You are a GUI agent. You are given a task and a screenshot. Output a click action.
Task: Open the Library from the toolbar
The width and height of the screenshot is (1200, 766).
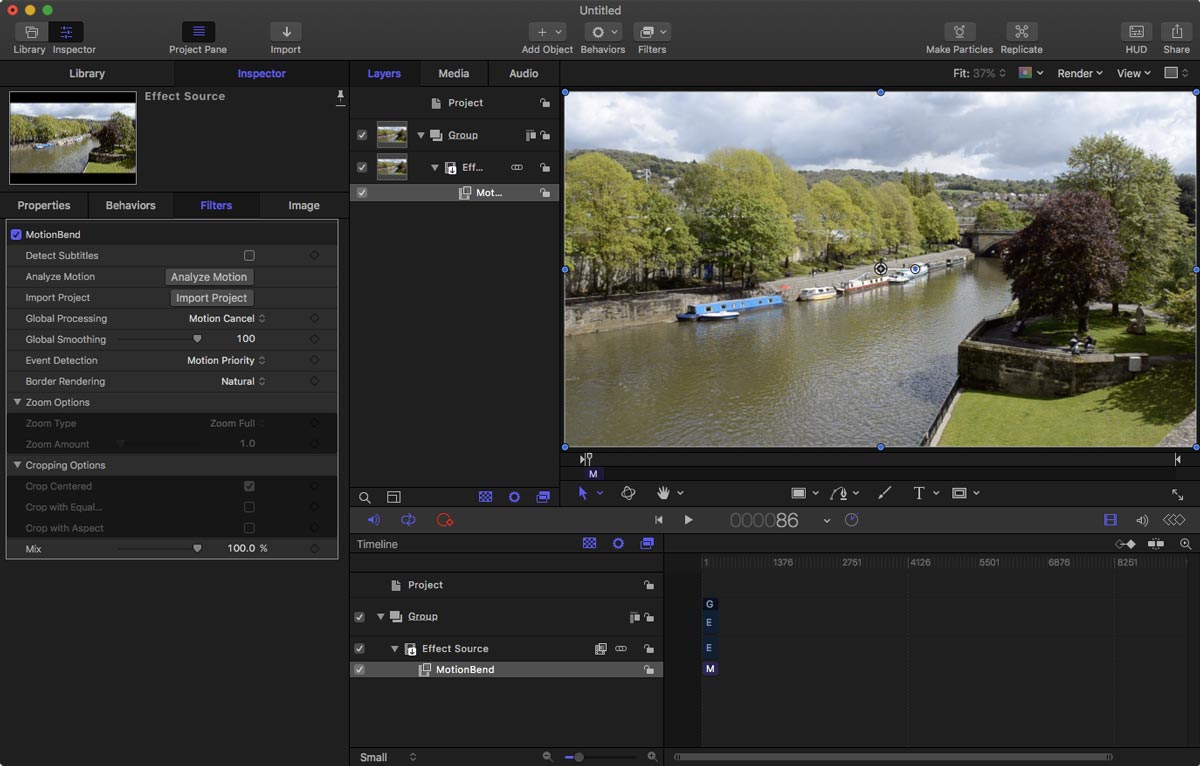[x=30, y=32]
